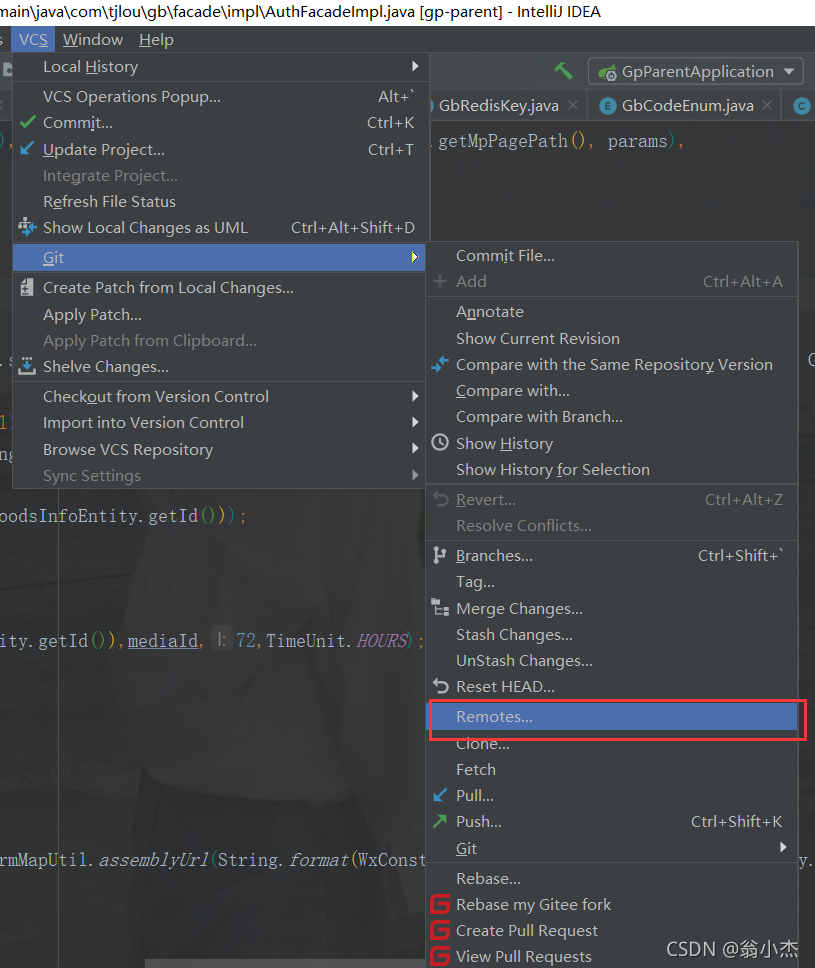Choose Show History for Selection

(612, 470)
